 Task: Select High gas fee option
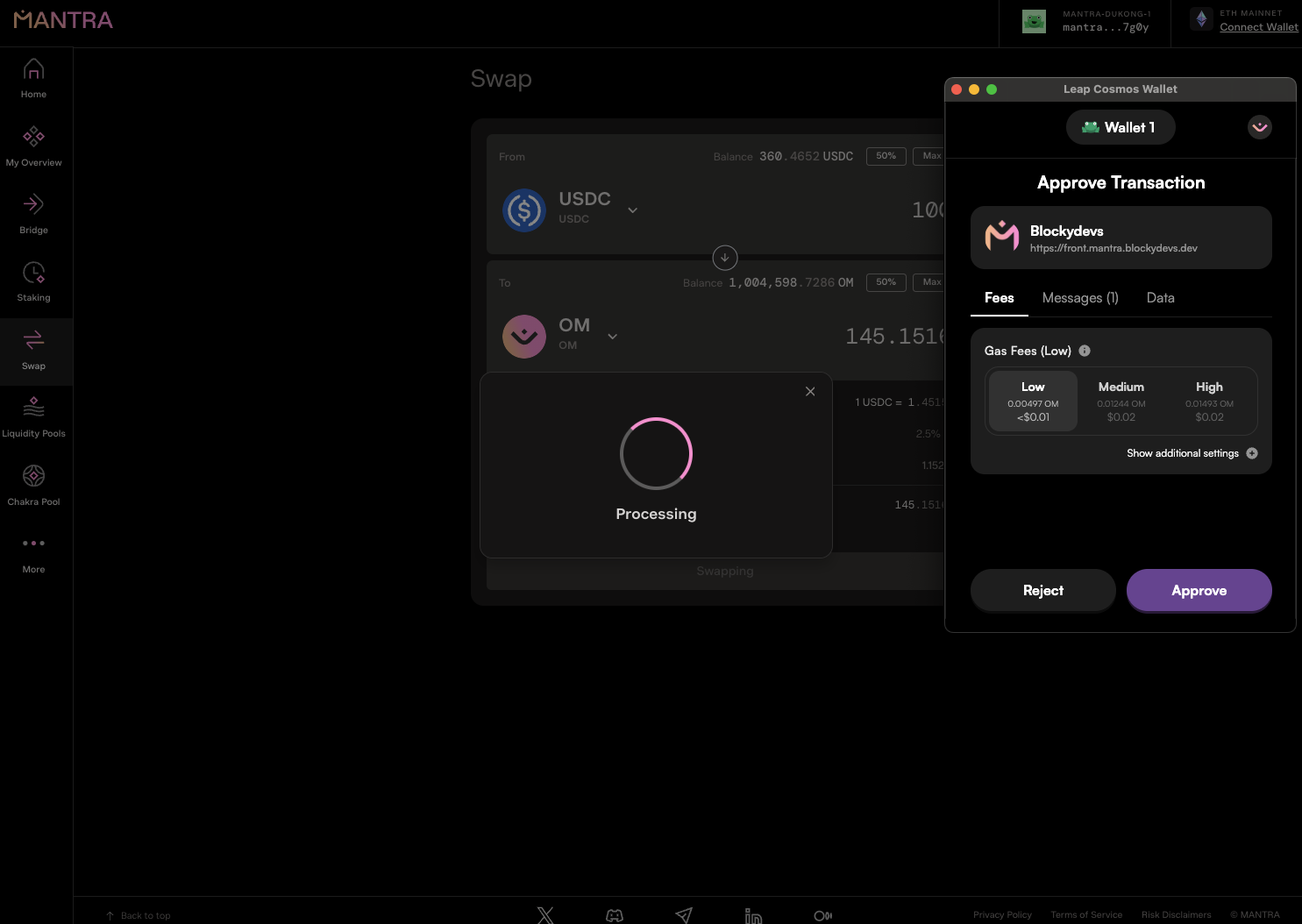pyautogui.click(x=1209, y=402)
